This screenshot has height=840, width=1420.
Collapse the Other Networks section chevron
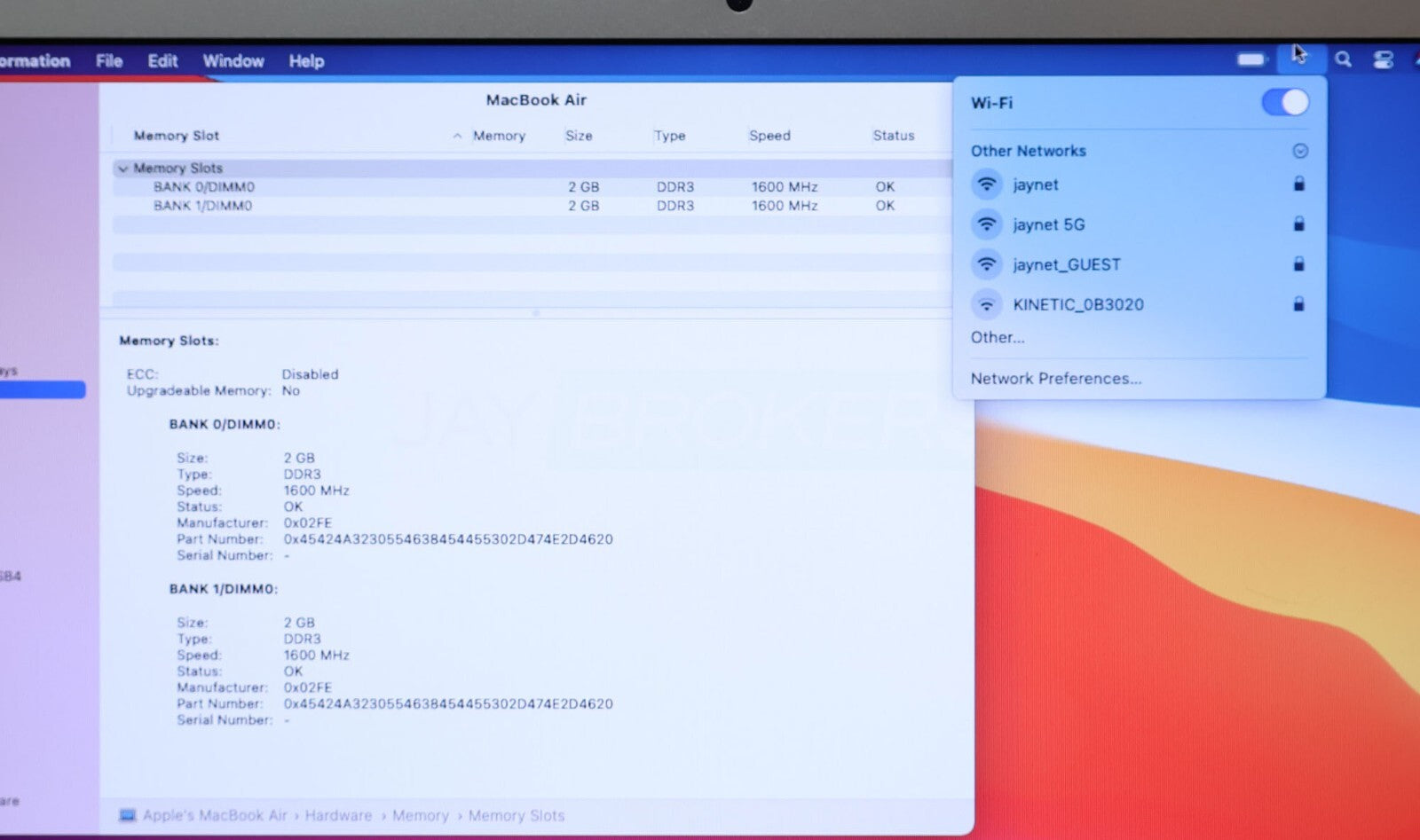tap(1300, 151)
